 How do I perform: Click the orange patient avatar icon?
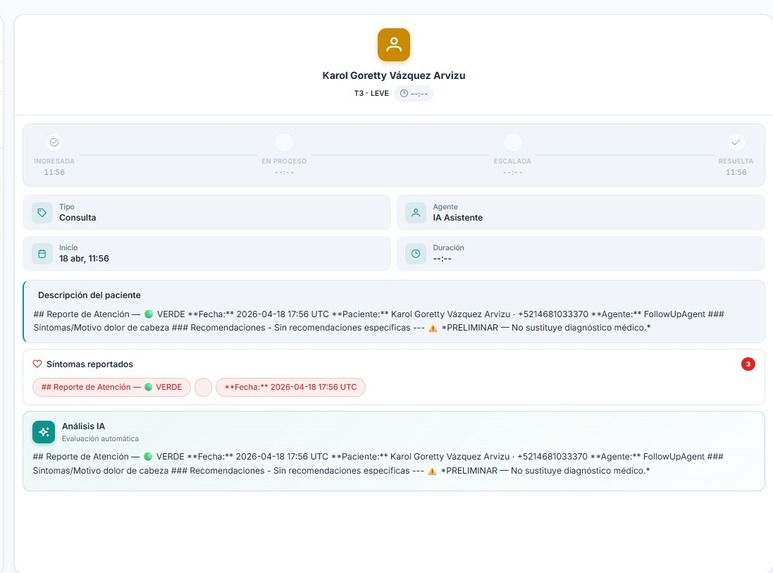(393, 45)
